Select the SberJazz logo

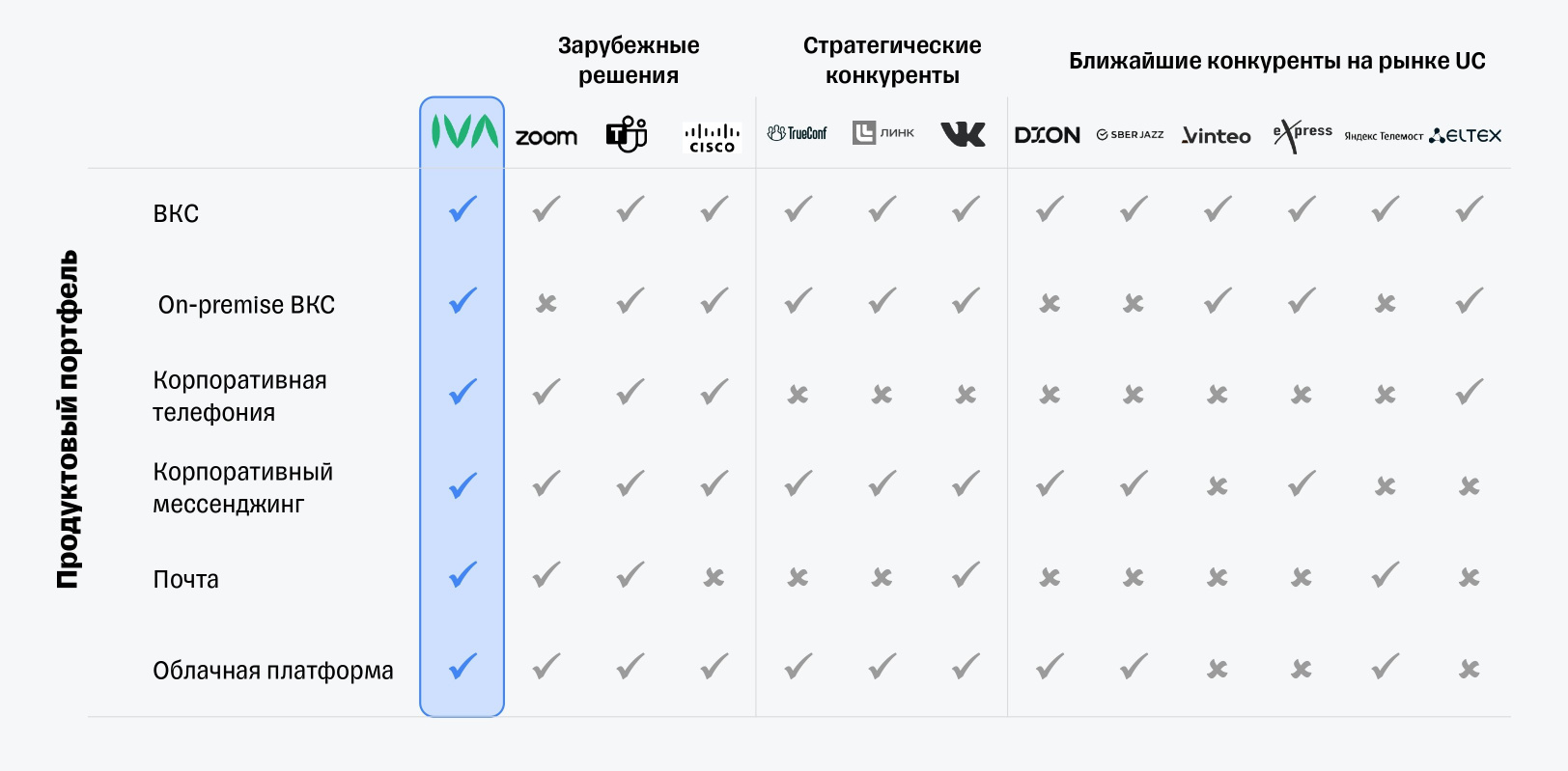click(x=1131, y=135)
